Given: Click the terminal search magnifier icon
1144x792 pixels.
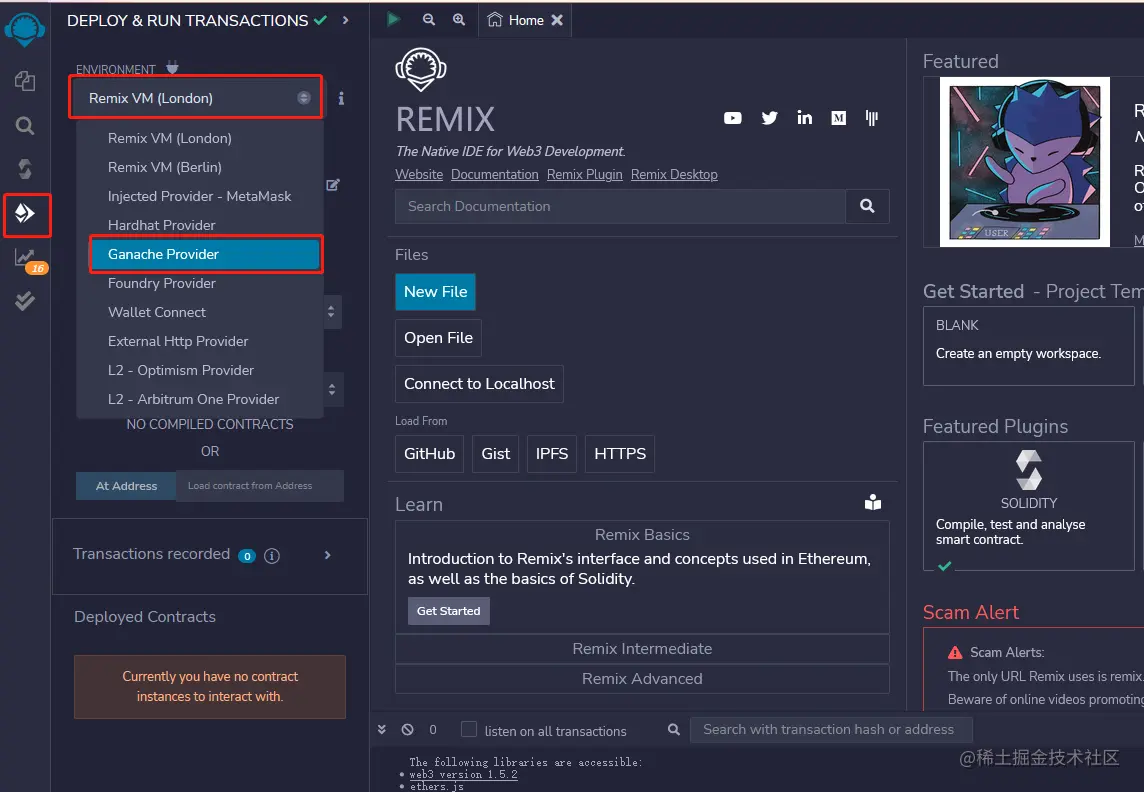Looking at the screenshot, I should tap(674, 729).
